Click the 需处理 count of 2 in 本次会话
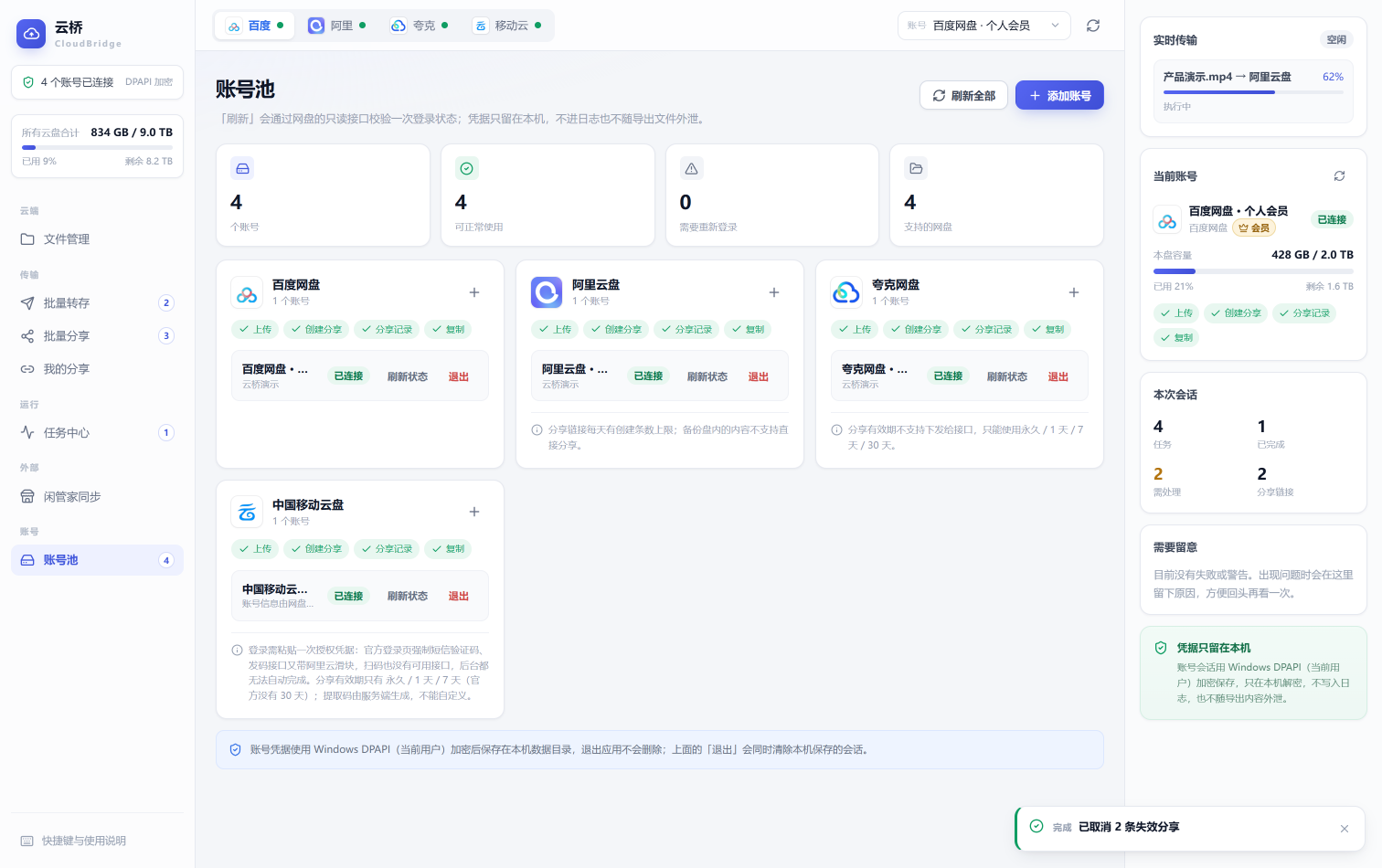1382x868 pixels. tap(1158, 474)
